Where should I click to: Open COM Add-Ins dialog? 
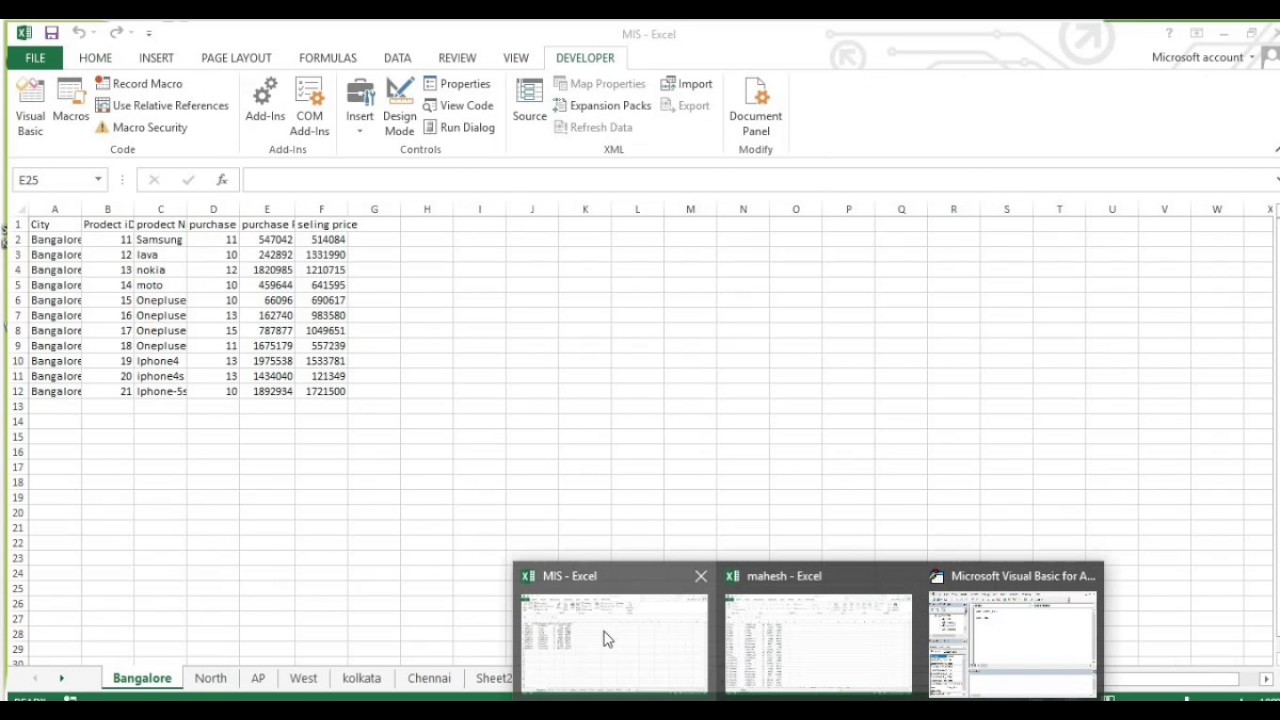click(x=309, y=107)
